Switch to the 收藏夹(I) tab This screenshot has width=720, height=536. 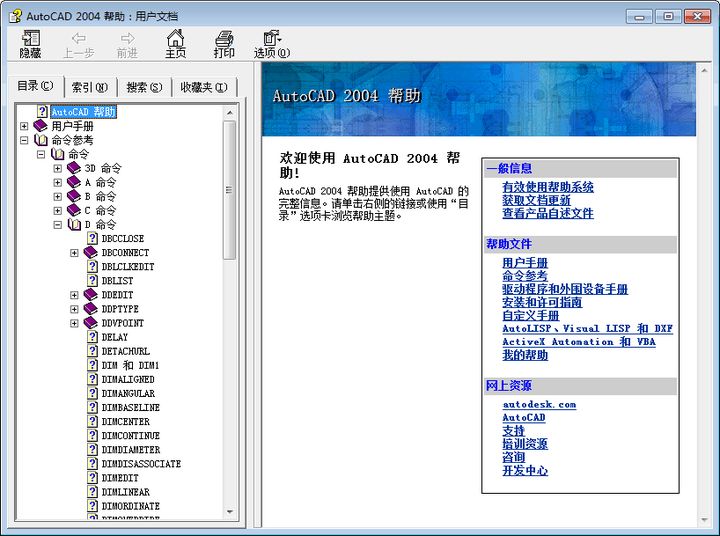[x=204, y=87]
